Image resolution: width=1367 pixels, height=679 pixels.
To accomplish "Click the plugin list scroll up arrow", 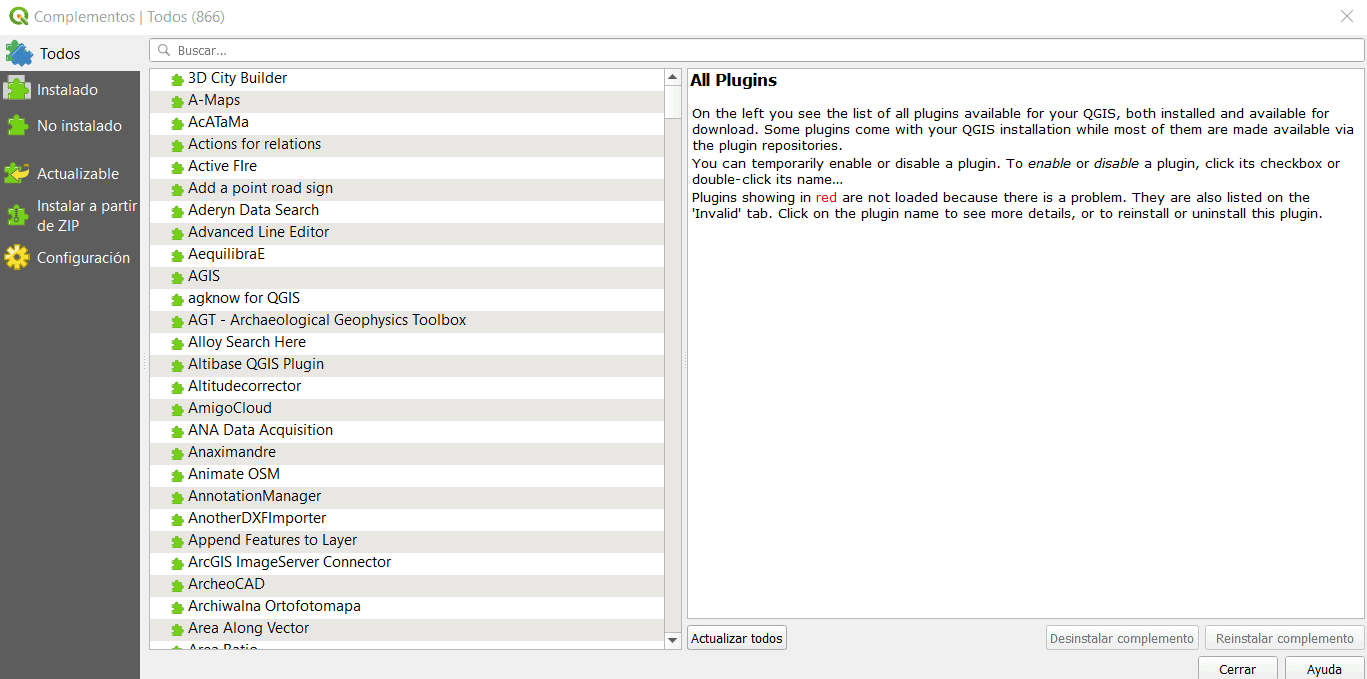I will 672,77.
